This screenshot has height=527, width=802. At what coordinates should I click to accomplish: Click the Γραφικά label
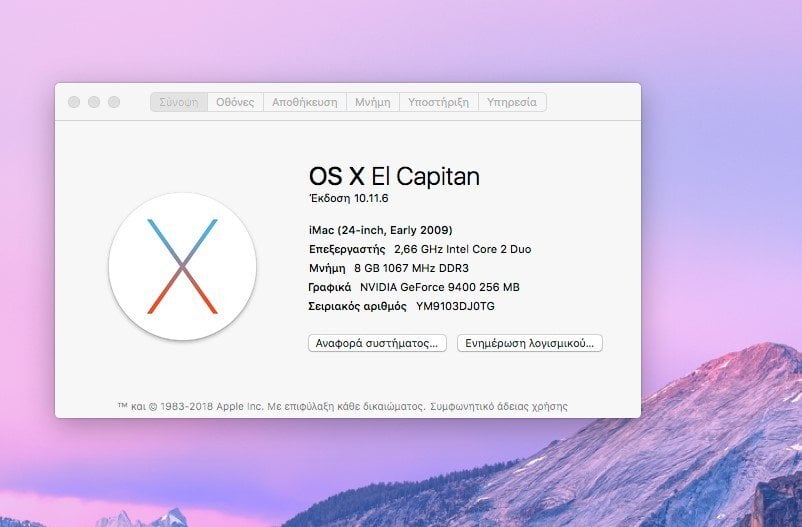(x=330, y=288)
